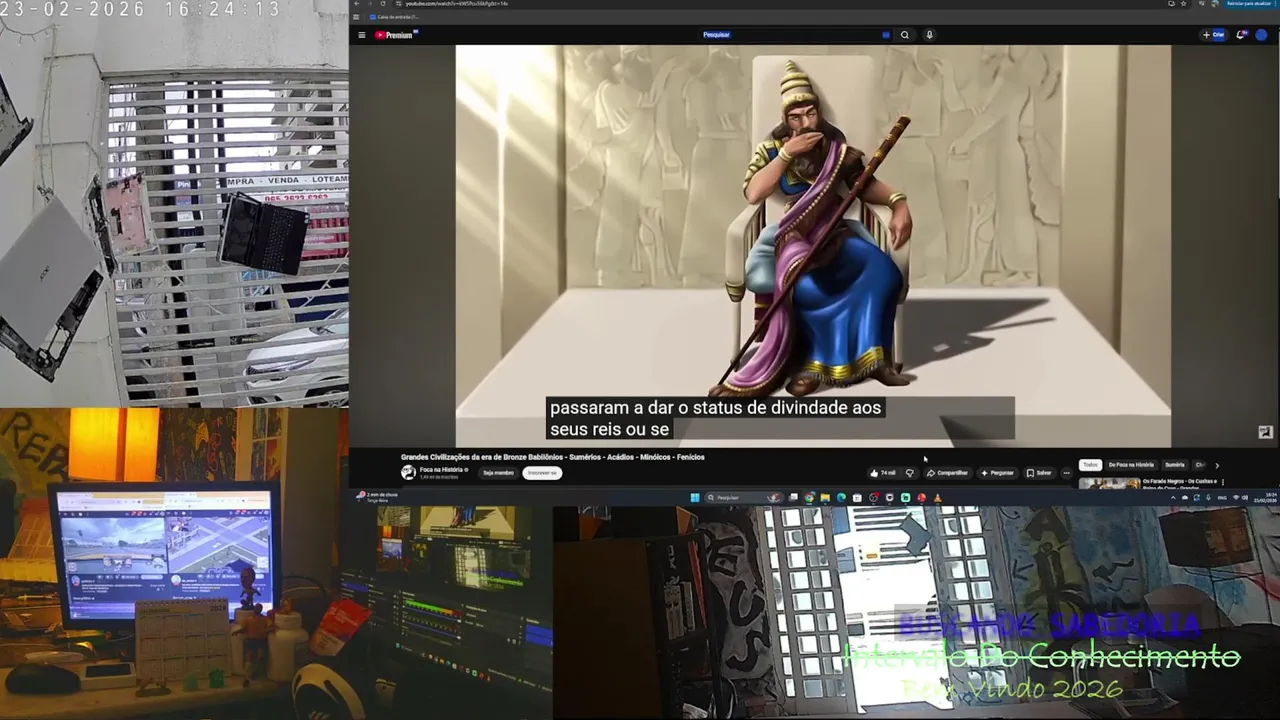Like the video with the thumbs-up button

pos(884,473)
